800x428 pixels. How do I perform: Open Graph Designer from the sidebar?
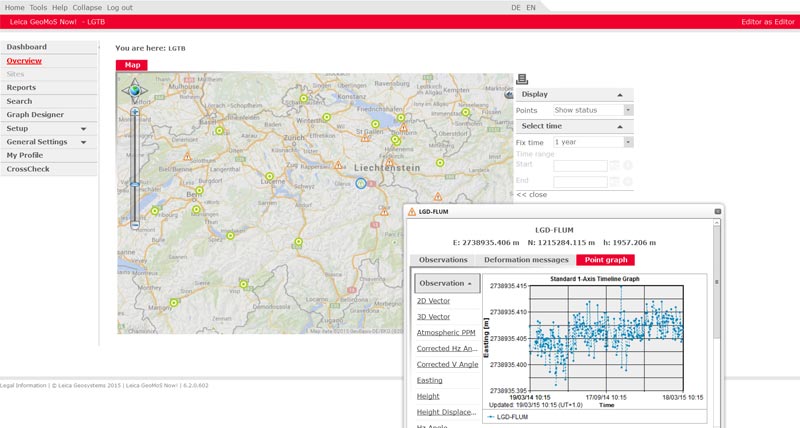coord(35,115)
